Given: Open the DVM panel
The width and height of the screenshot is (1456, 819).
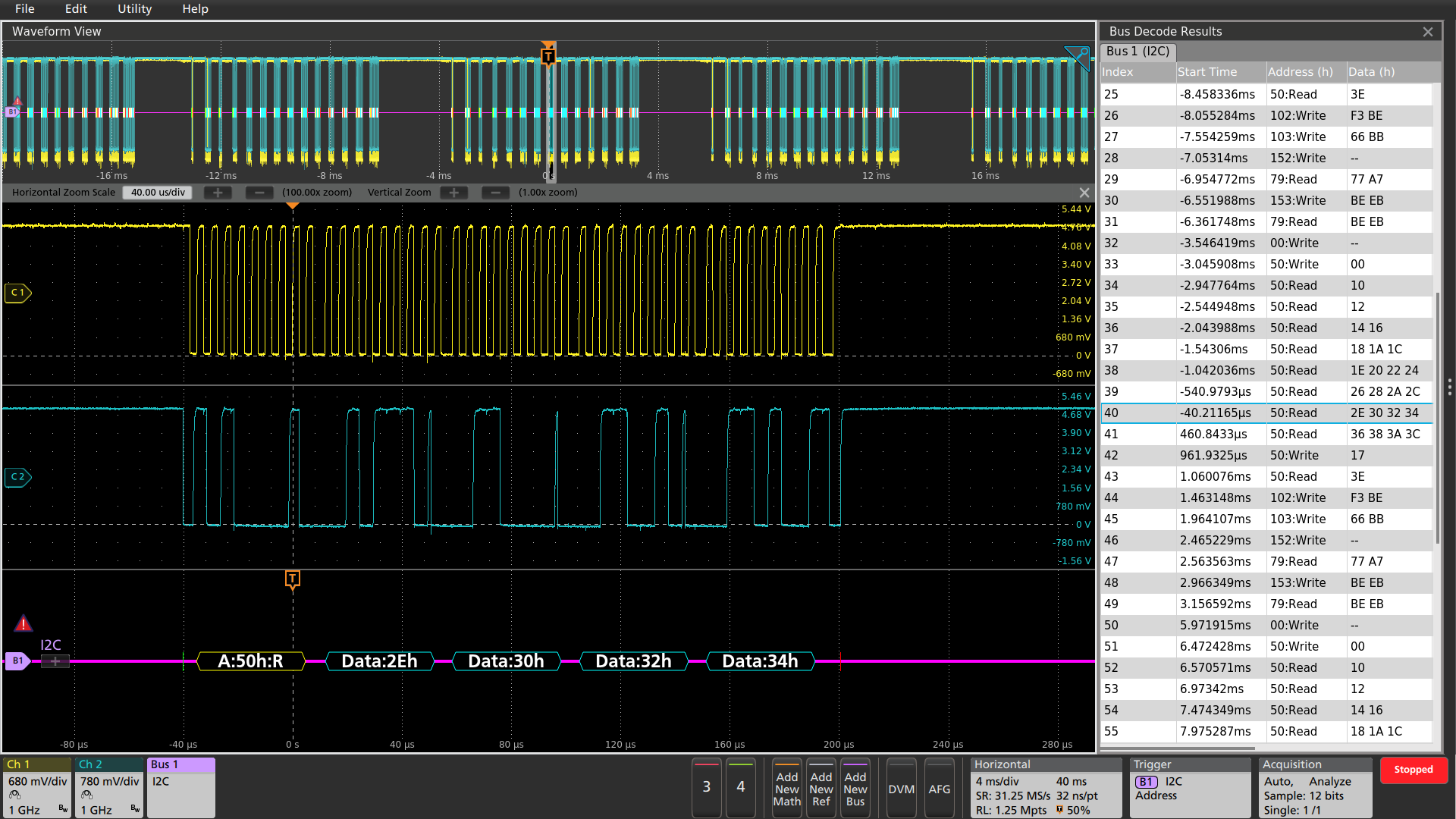Looking at the screenshot, I should coord(900,788).
